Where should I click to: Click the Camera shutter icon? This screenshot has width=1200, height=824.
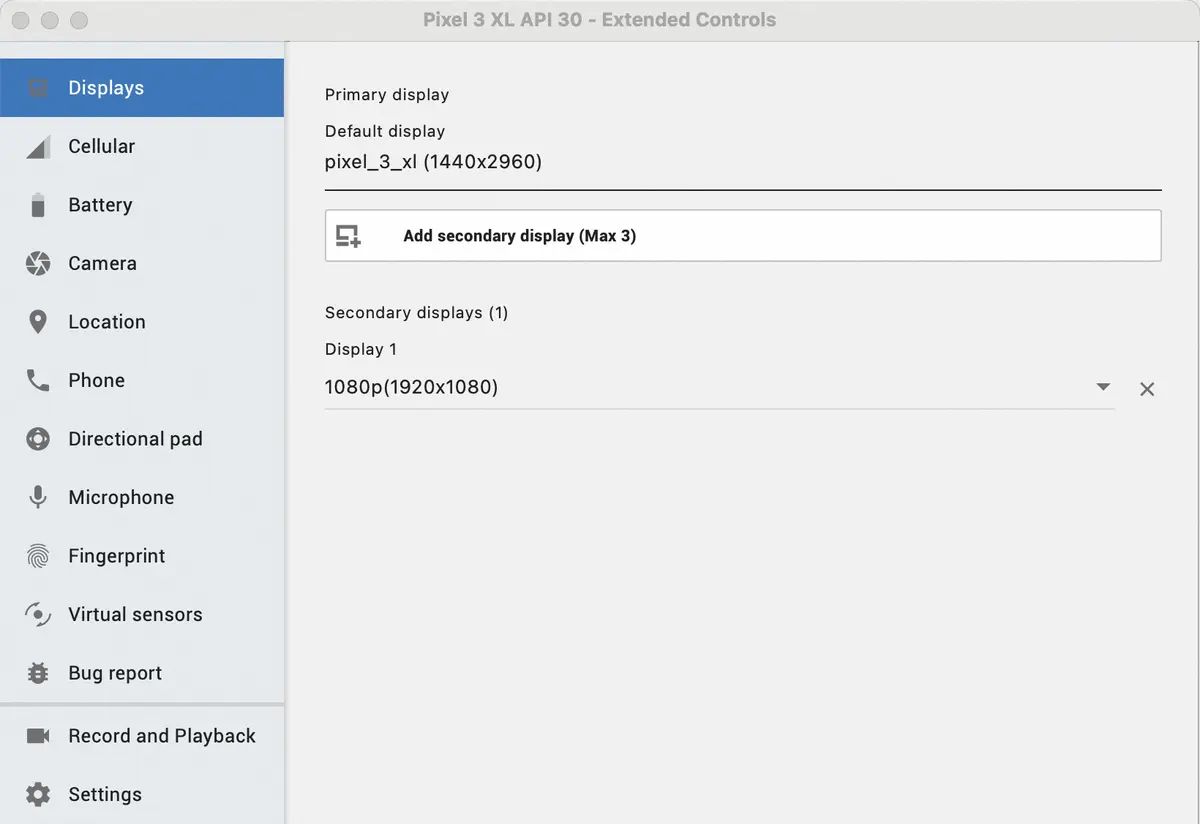pos(38,264)
